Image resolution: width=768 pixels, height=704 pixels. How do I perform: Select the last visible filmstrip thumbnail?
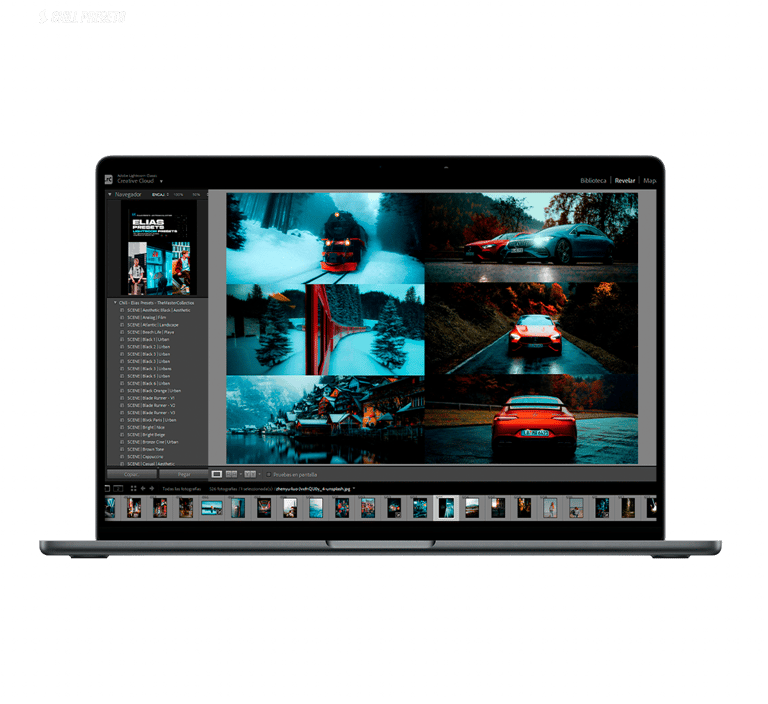pyautogui.click(x=651, y=509)
